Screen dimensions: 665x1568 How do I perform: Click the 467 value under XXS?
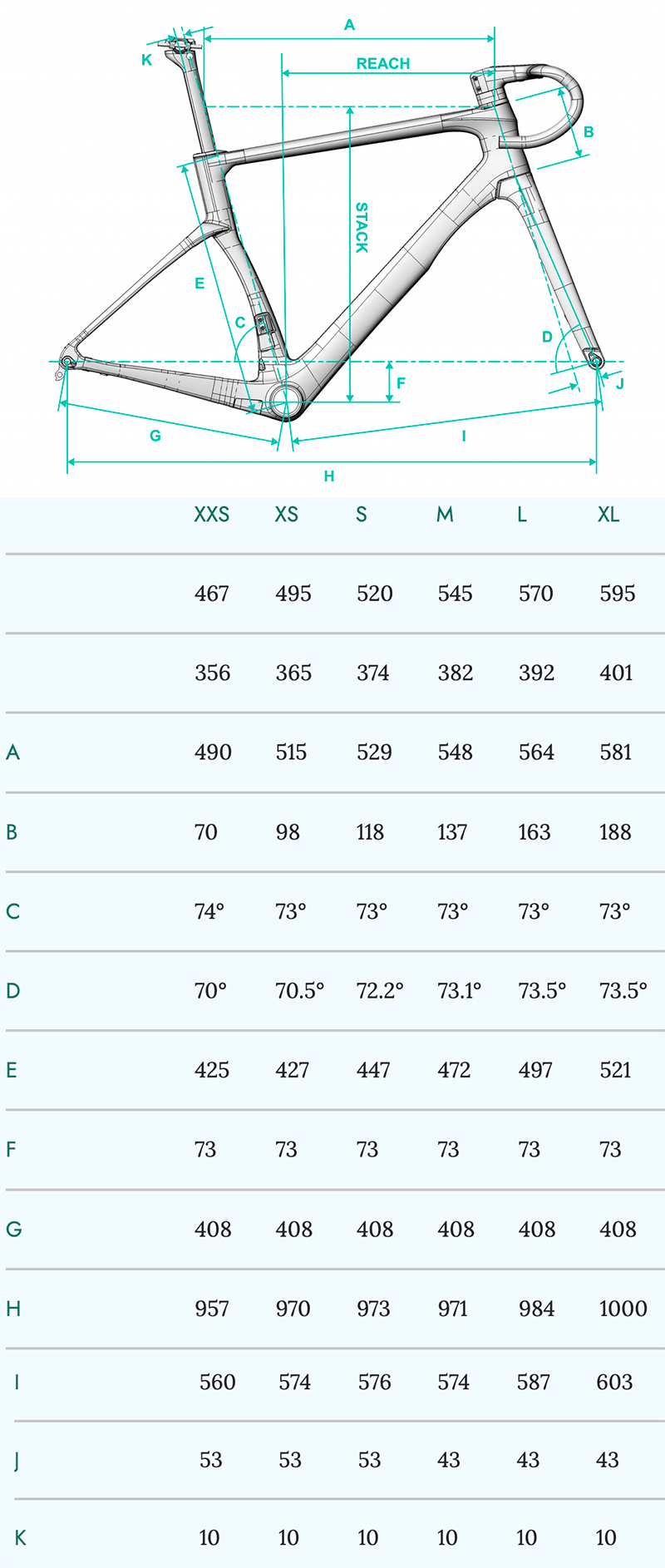pyautogui.click(x=212, y=594)
